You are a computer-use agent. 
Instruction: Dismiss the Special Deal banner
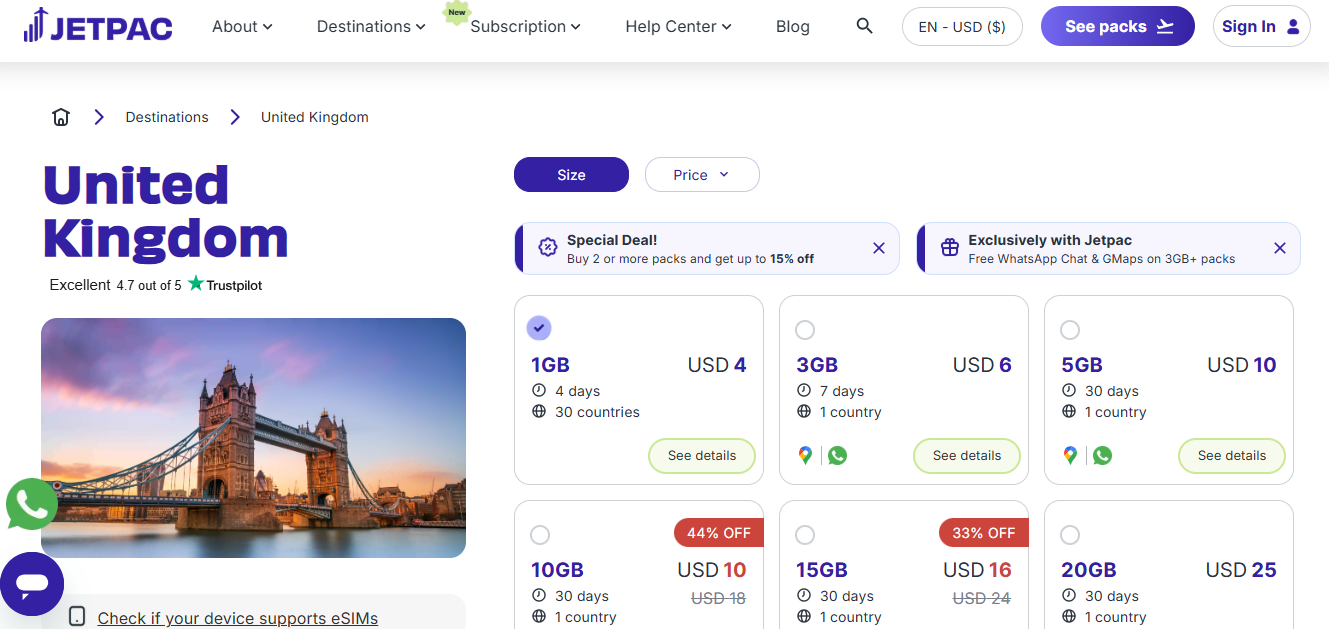[879, 248]
